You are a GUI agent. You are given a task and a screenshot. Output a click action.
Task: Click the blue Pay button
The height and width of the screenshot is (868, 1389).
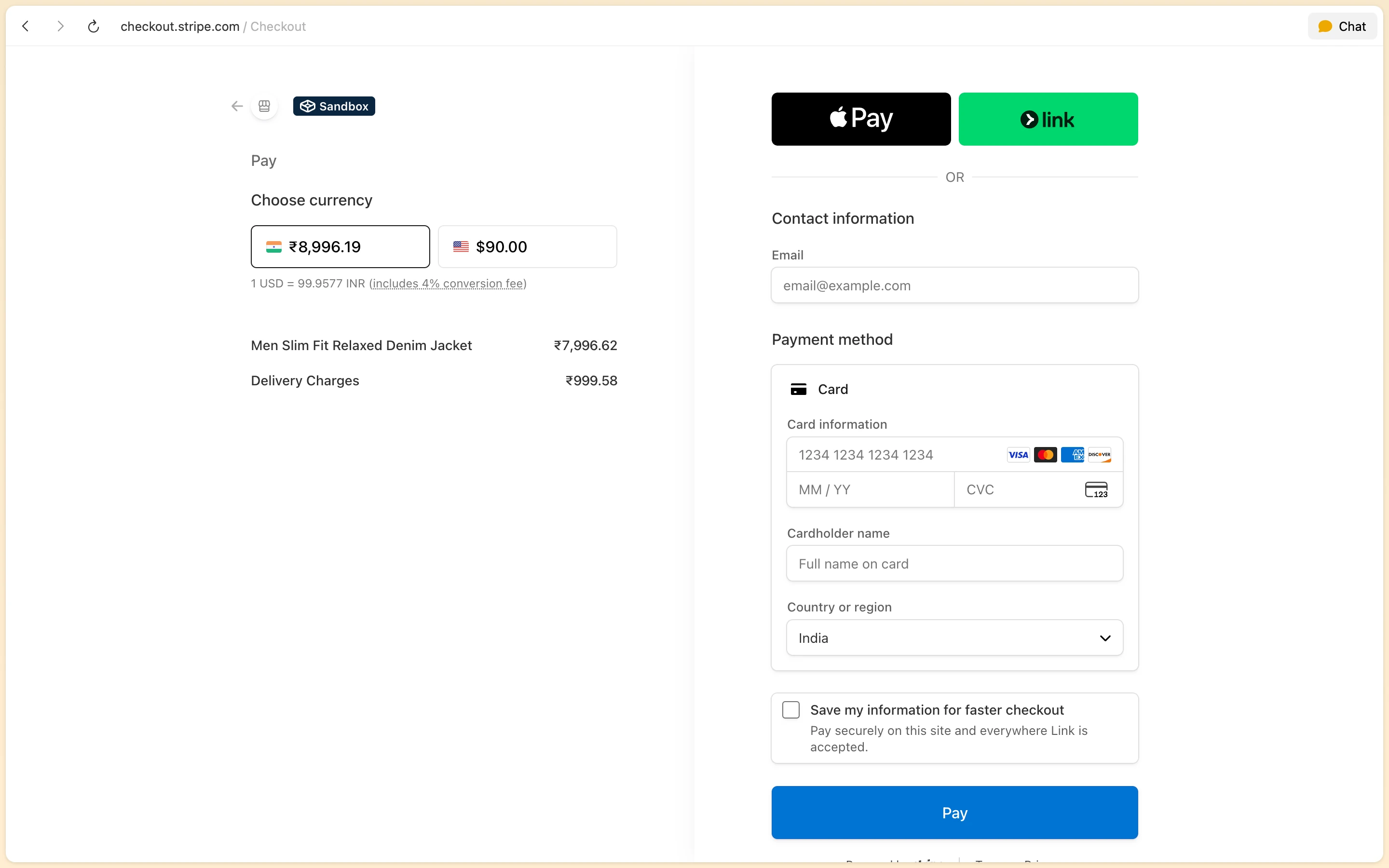(x=954, y=813)
